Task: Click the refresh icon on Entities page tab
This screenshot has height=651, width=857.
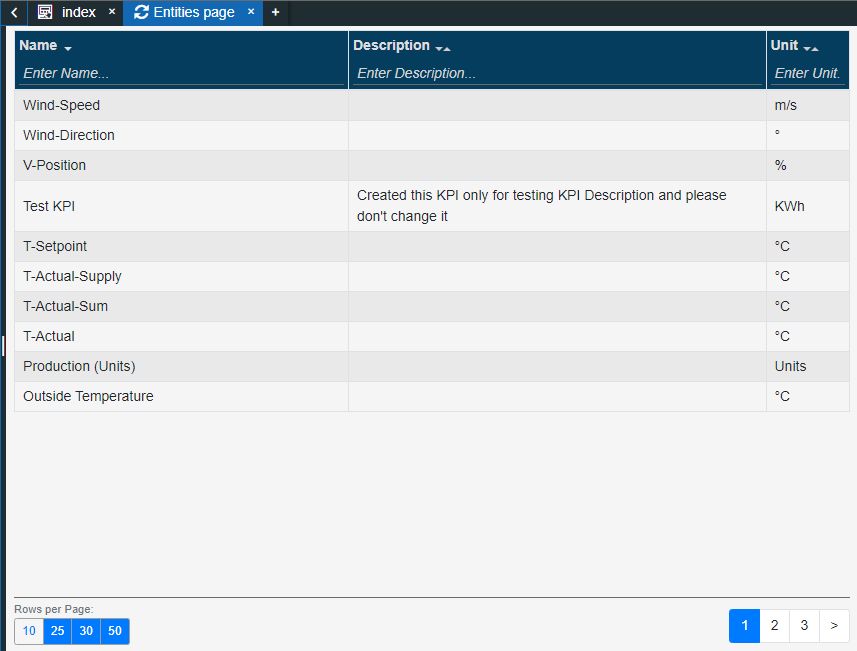Action: [x=141, y=12]
